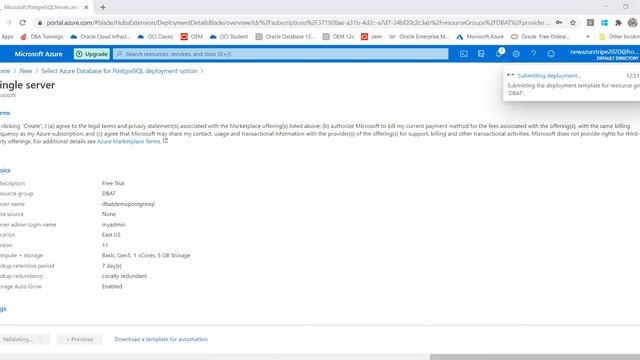Click the Validating... button
This screenshot has height=360, width=640.
click(x=24, y=339)
